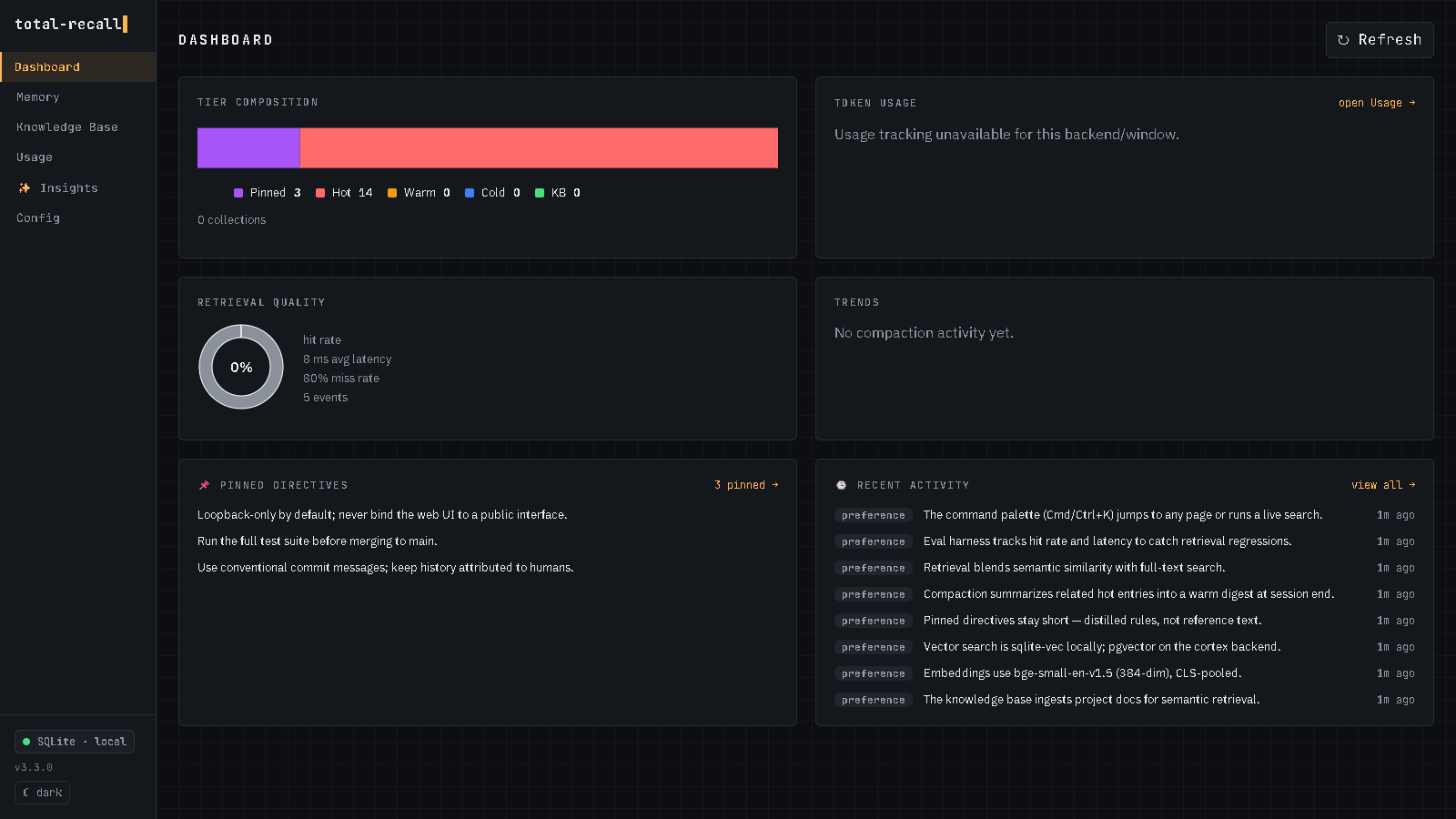Click the moon icon in theme toggle

pyautogui.click(x=26, y=793)
